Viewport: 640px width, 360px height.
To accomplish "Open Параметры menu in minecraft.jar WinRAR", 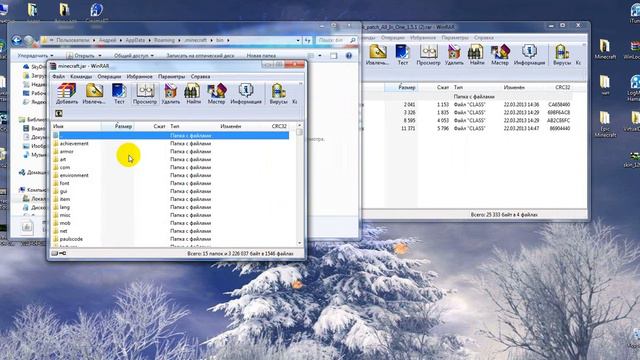I will [171, 76].
